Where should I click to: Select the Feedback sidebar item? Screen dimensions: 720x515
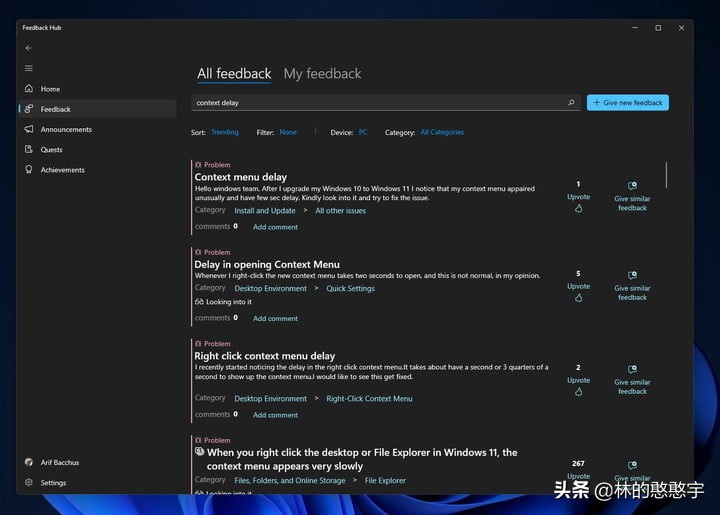[x=97, y=109]
